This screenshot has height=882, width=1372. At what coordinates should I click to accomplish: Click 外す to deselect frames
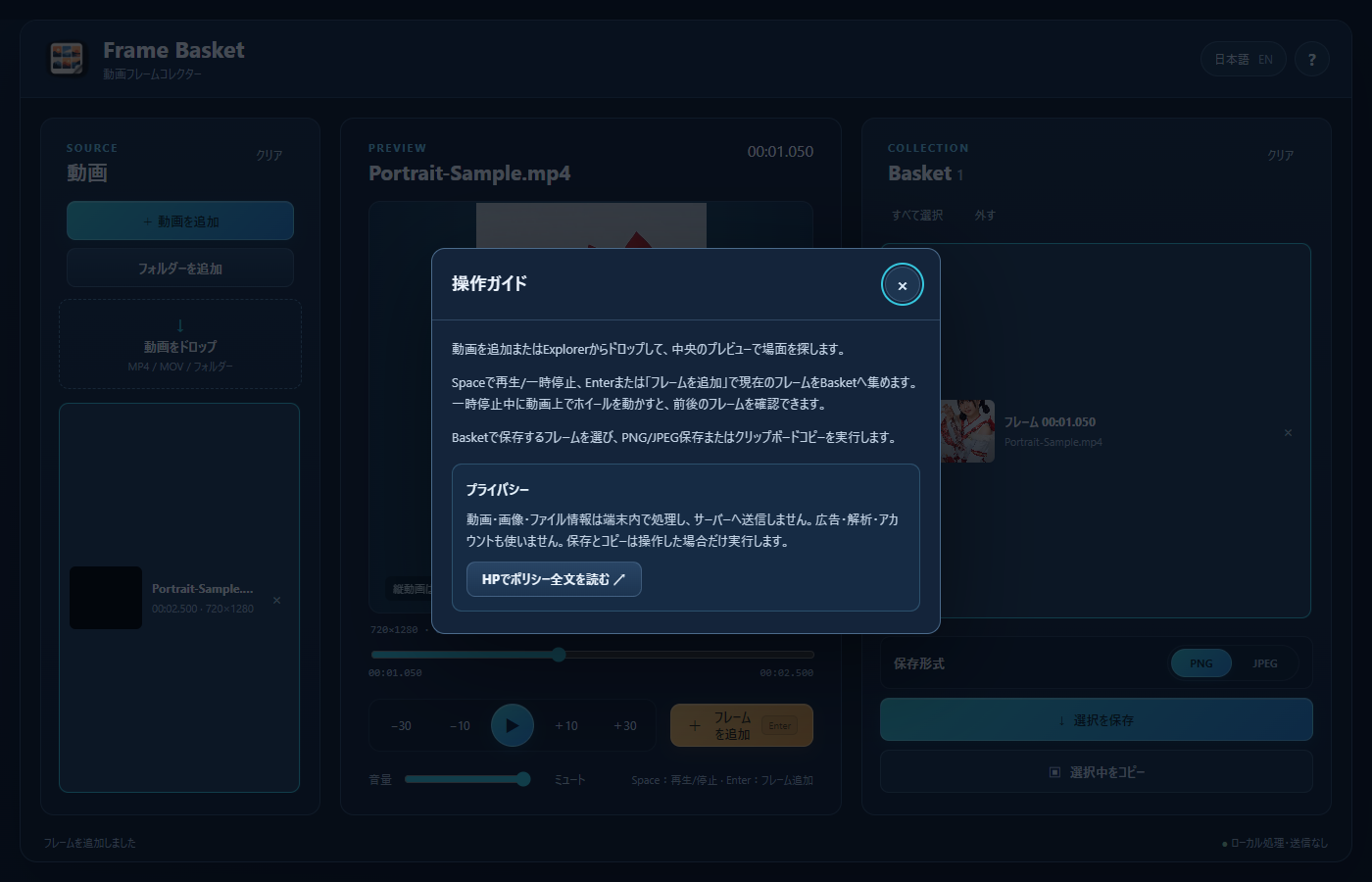(x=985, y=216)
